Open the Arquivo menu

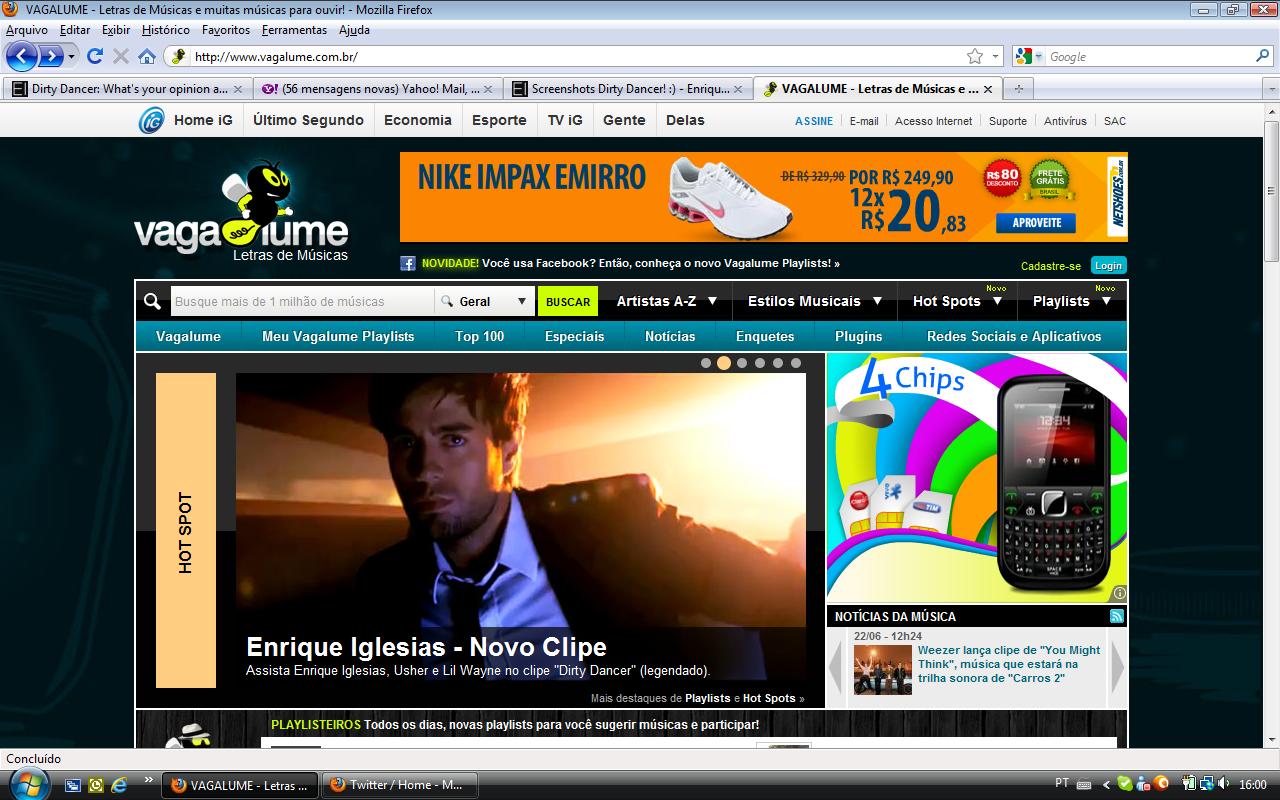[x=27, y=30]
